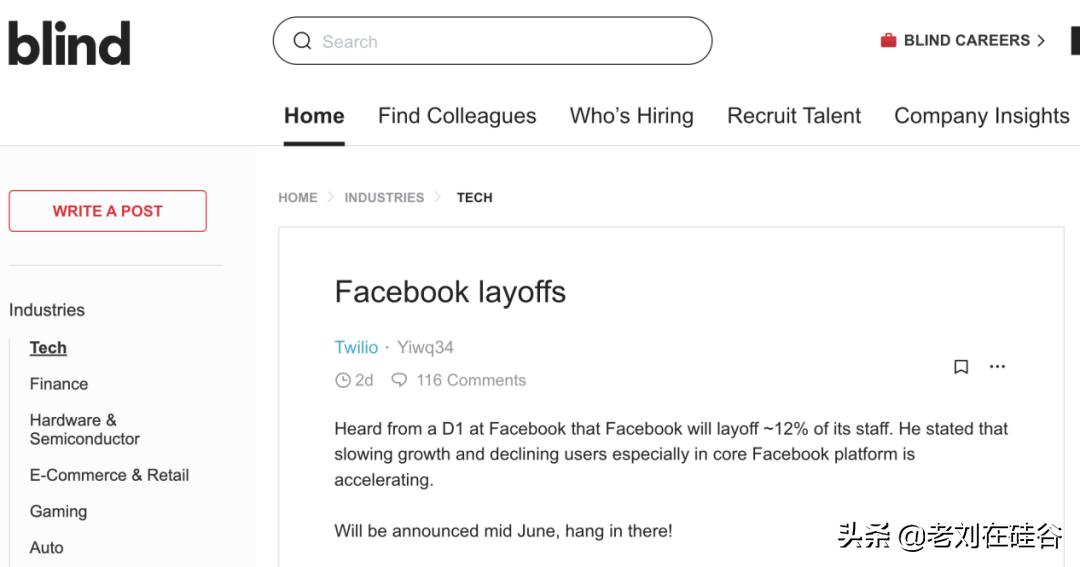Click the search magnifier icon
Viewport: 1080px width, 567px height.
(x=302, y=41)
